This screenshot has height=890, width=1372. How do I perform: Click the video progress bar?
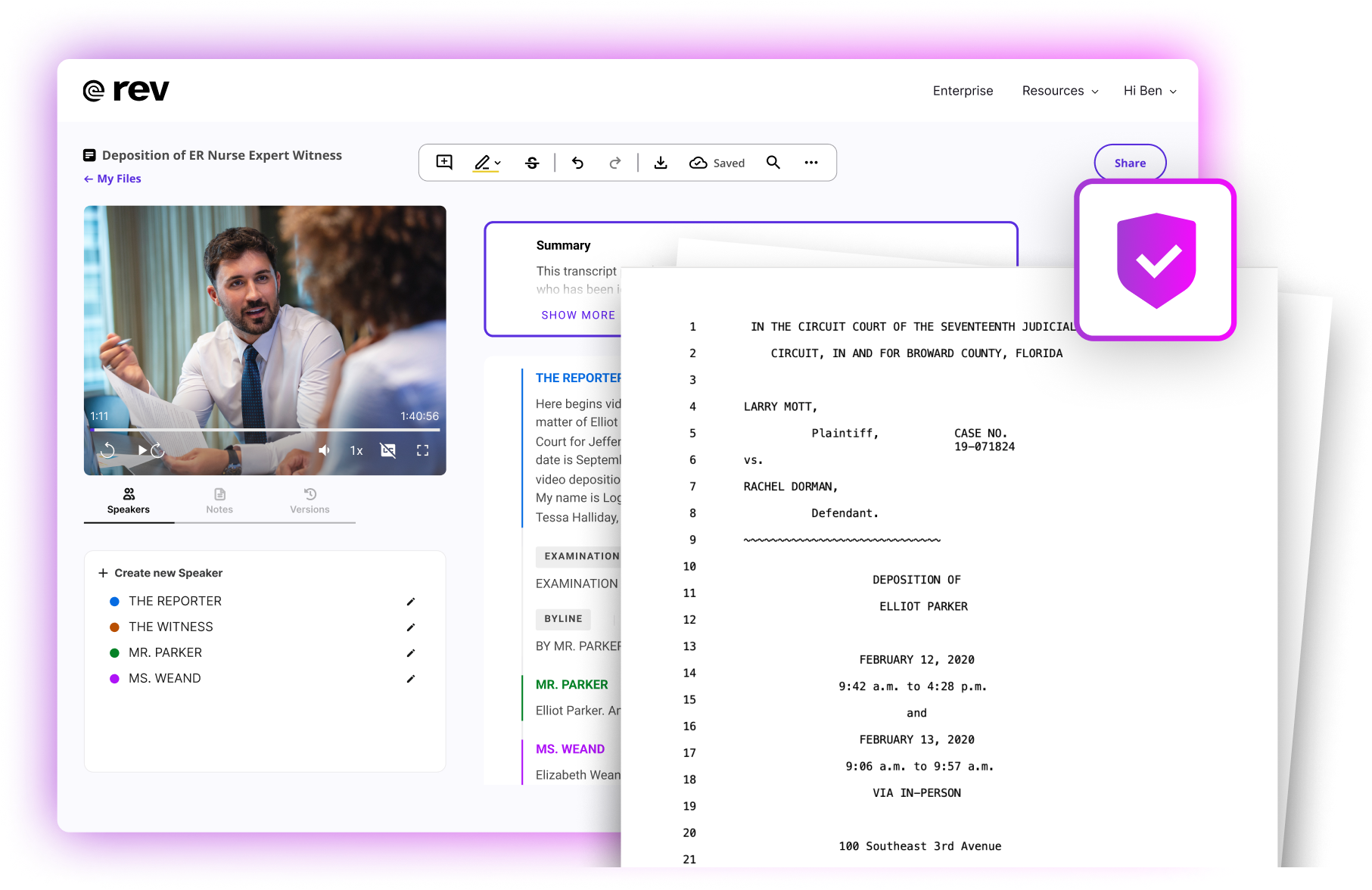pyautogui.click(x=265, y=429)
